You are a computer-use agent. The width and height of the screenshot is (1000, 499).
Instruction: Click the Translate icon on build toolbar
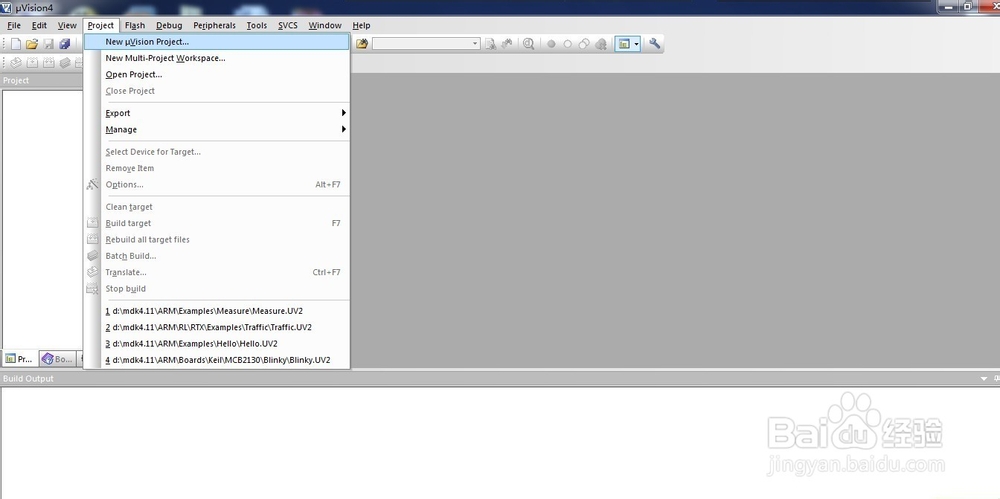point(16,63)
